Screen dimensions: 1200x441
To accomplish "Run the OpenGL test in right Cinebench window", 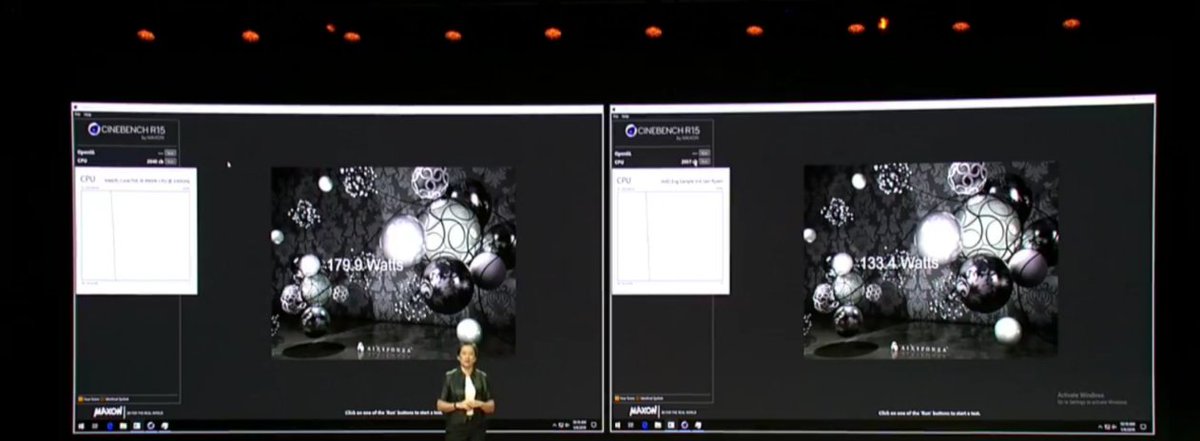I will click(704, 153).
